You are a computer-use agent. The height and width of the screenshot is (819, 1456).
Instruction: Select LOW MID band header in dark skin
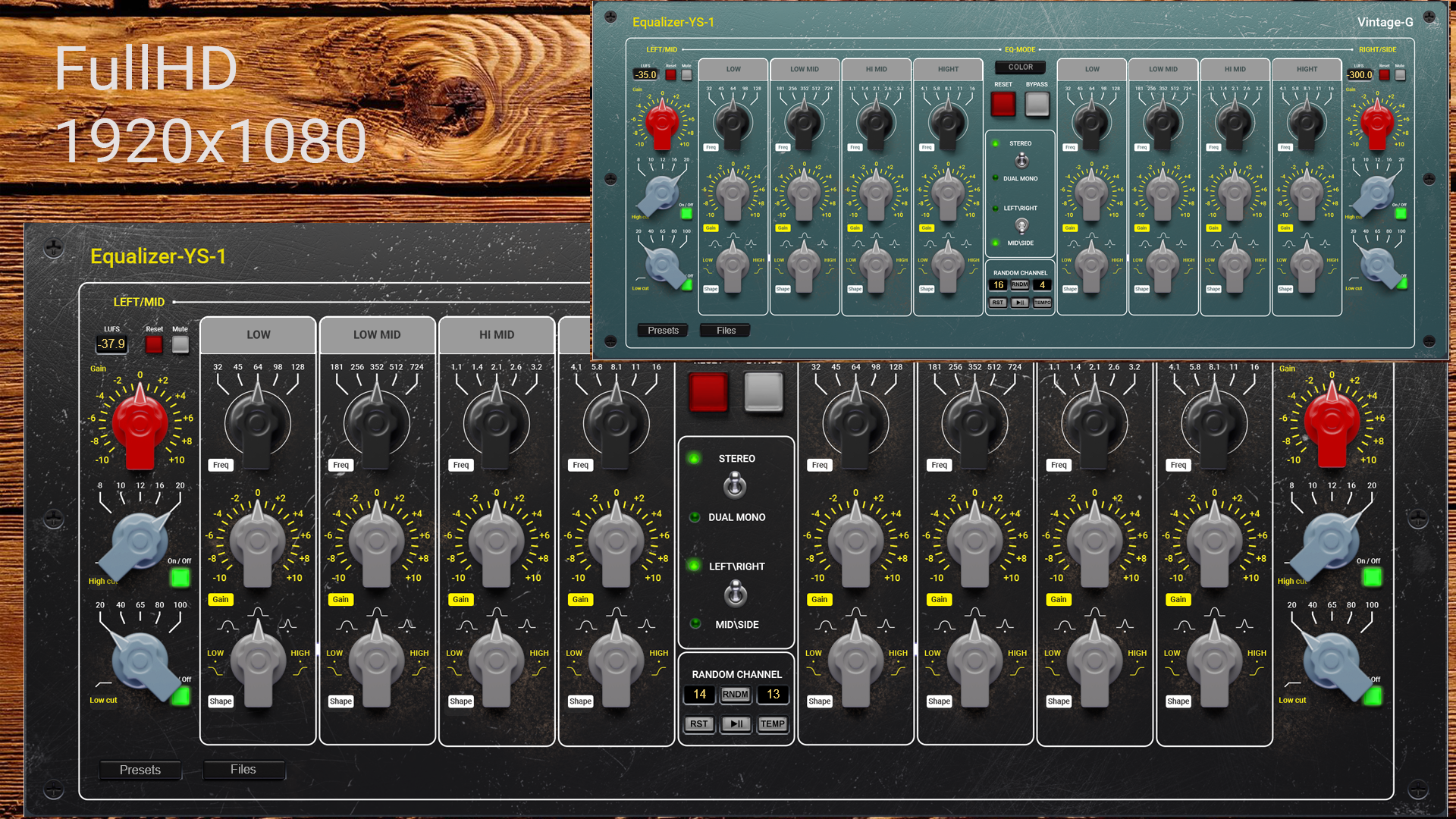click(x=377, y=334)
